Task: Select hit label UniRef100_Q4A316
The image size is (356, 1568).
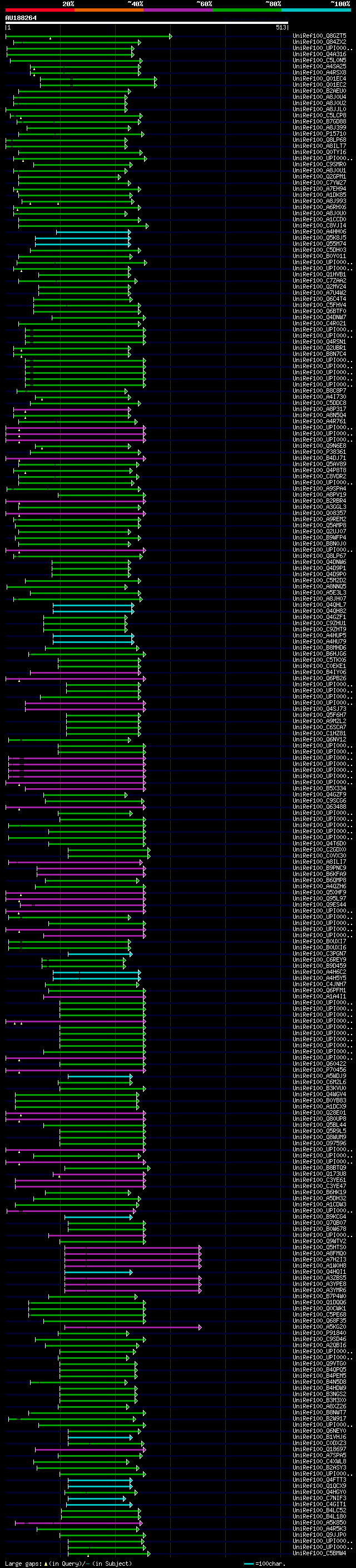Action: tap(319, 54)
